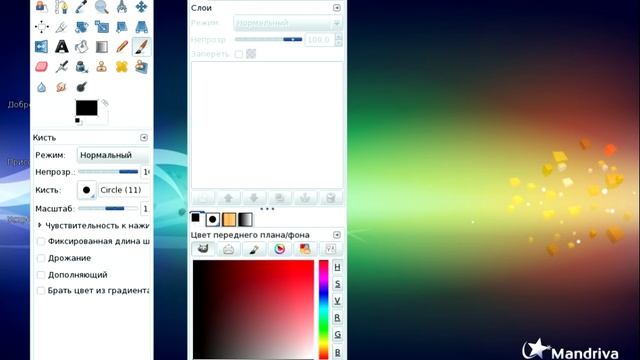Select the Bucket Fill tool
This screenshot has height=360, width=640.
click(x=81, y=47)
